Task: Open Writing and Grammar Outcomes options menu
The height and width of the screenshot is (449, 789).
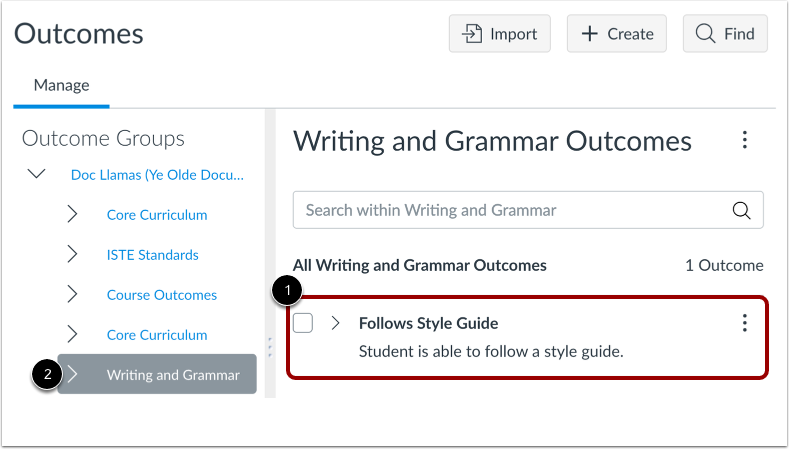Action: (744, 140)
